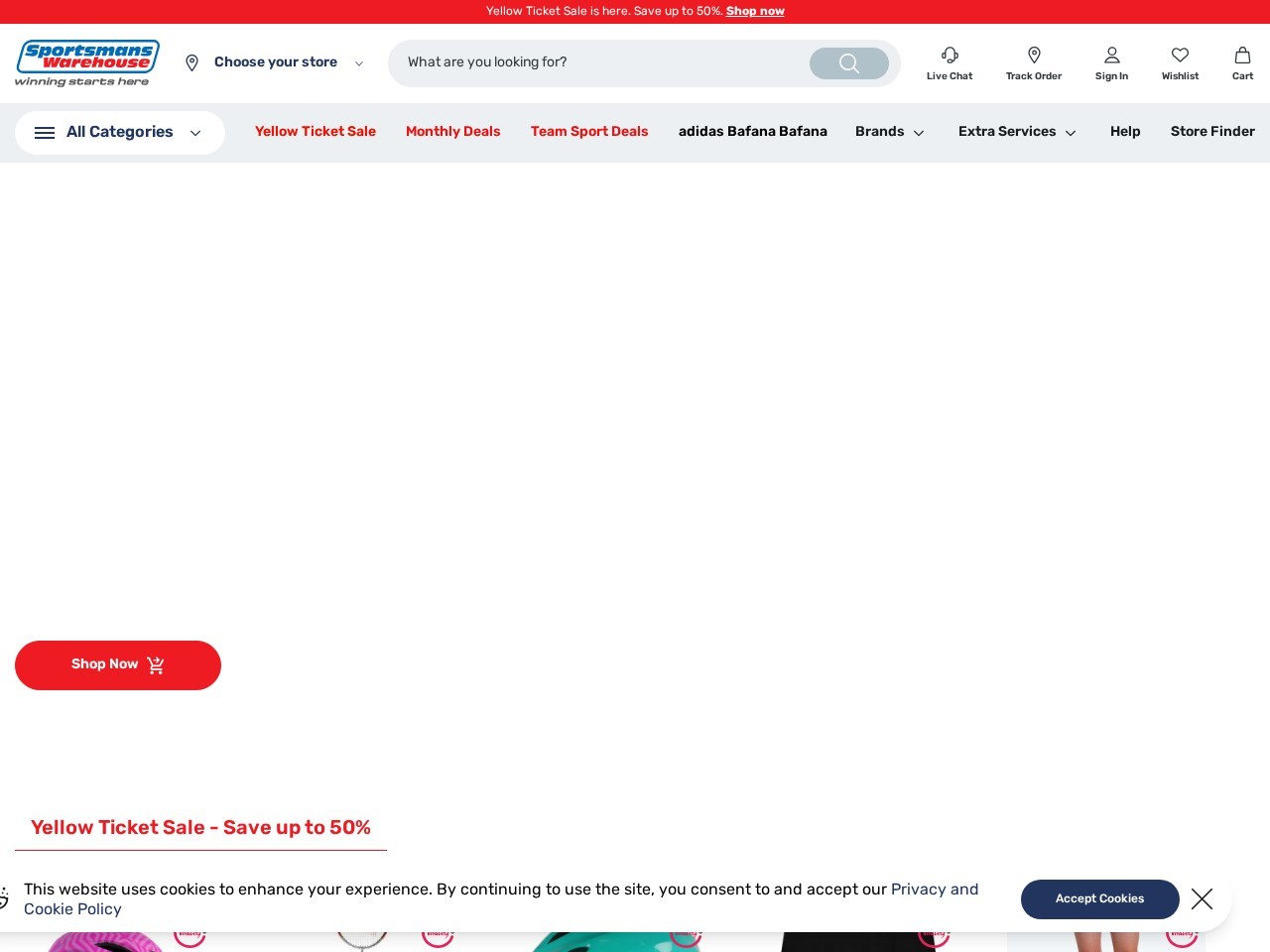Select Monthly Deals in the navigation

point(452,132)
